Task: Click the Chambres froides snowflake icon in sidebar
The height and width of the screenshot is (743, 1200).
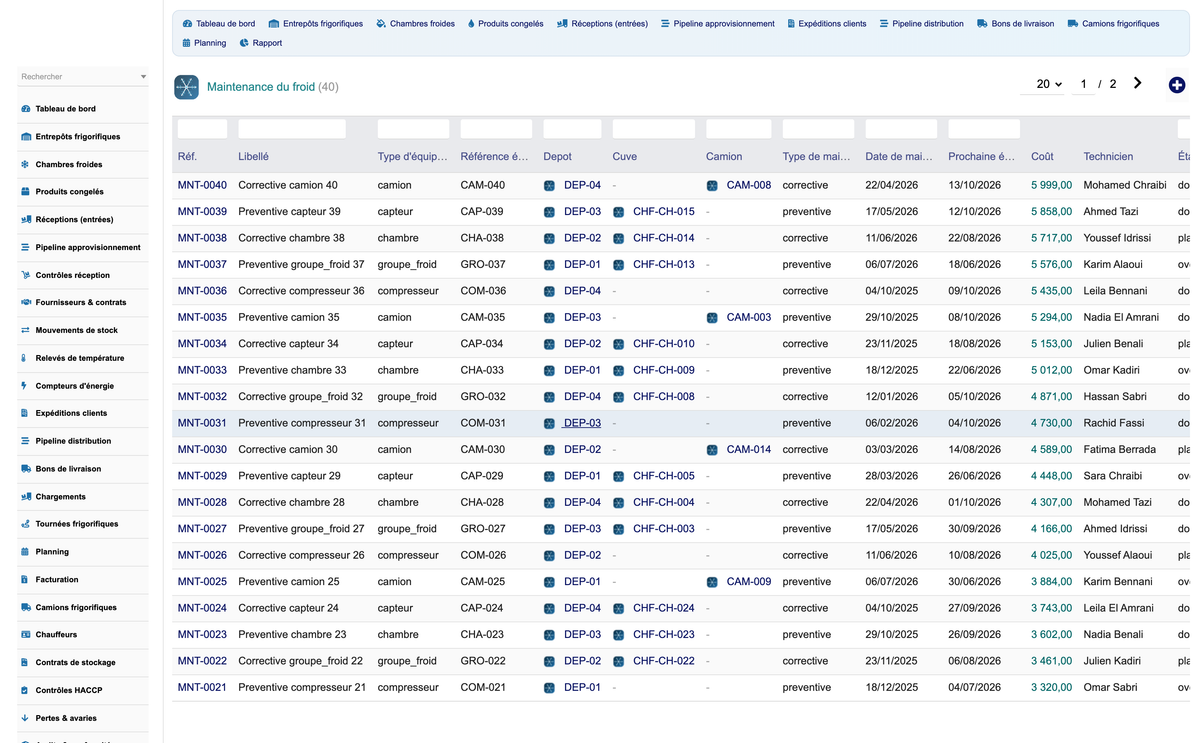Action: [25, 164]
